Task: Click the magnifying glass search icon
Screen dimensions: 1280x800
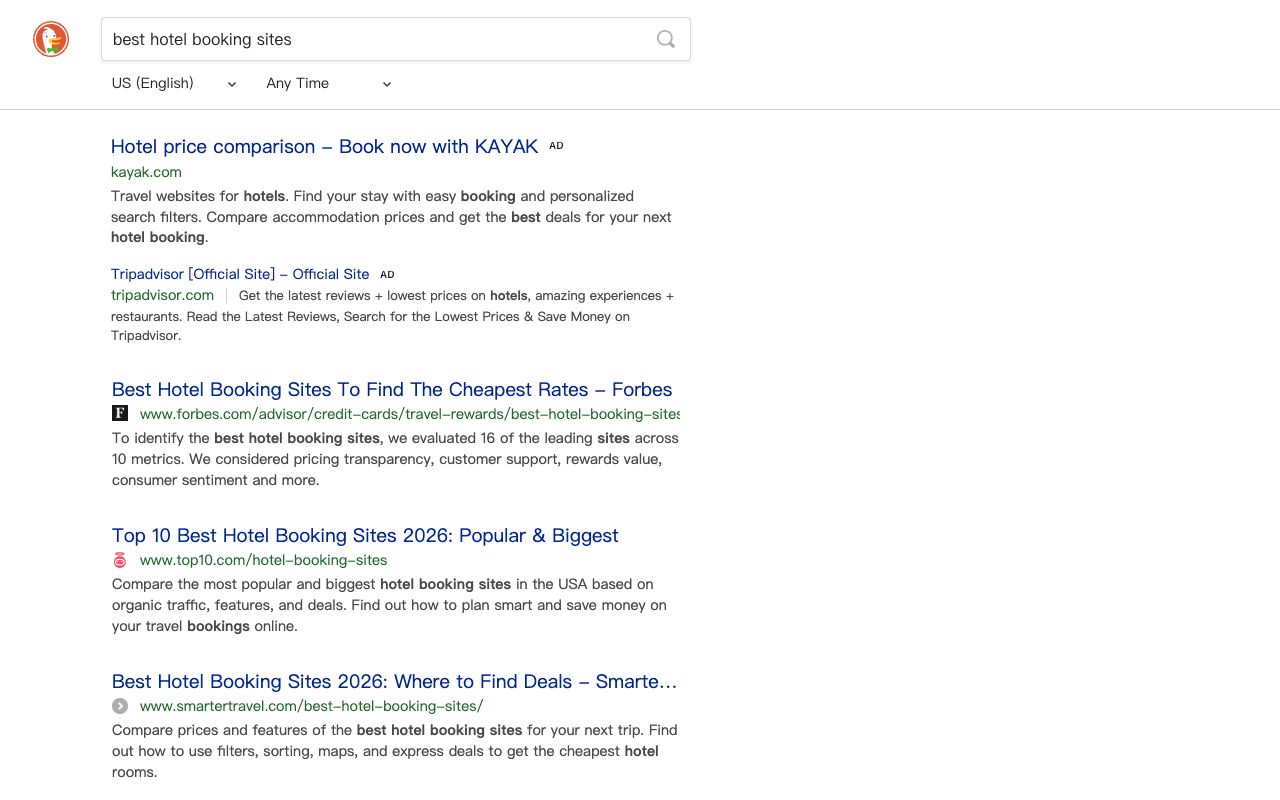Action: (666, 39)
